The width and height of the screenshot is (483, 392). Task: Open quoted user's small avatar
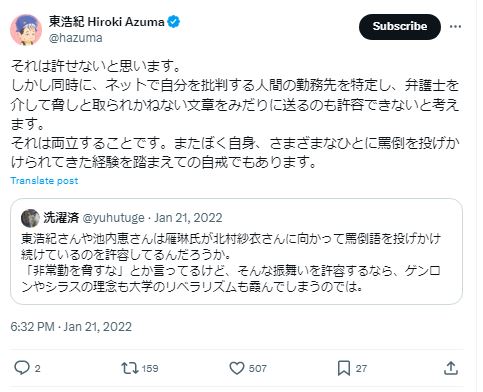coord(30,218)
